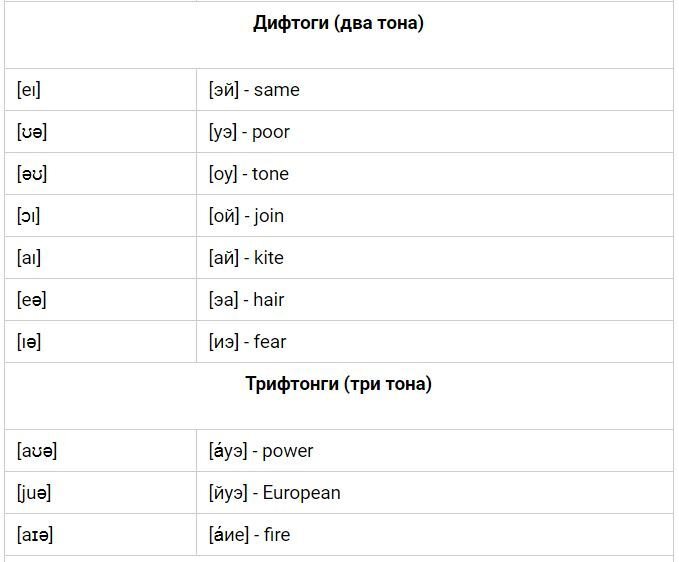Click the [áие] - fire example
The height and width of the screenshot is (562, 679).
pos(249,535)
